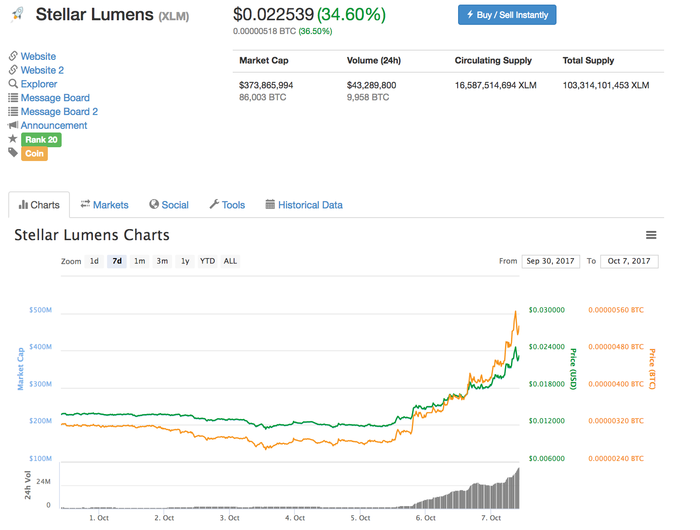Click the chain icon beside Website
The height and width of the screenshot is (530, 700).
pyautogui.click(x=13, y=56)
